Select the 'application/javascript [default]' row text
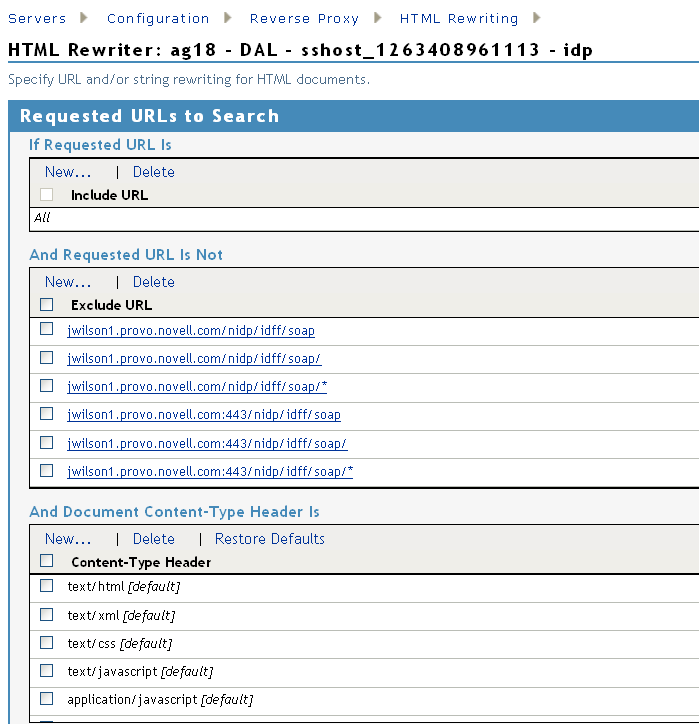The height and width of the screenshot is (724, 699). [160, 700]
